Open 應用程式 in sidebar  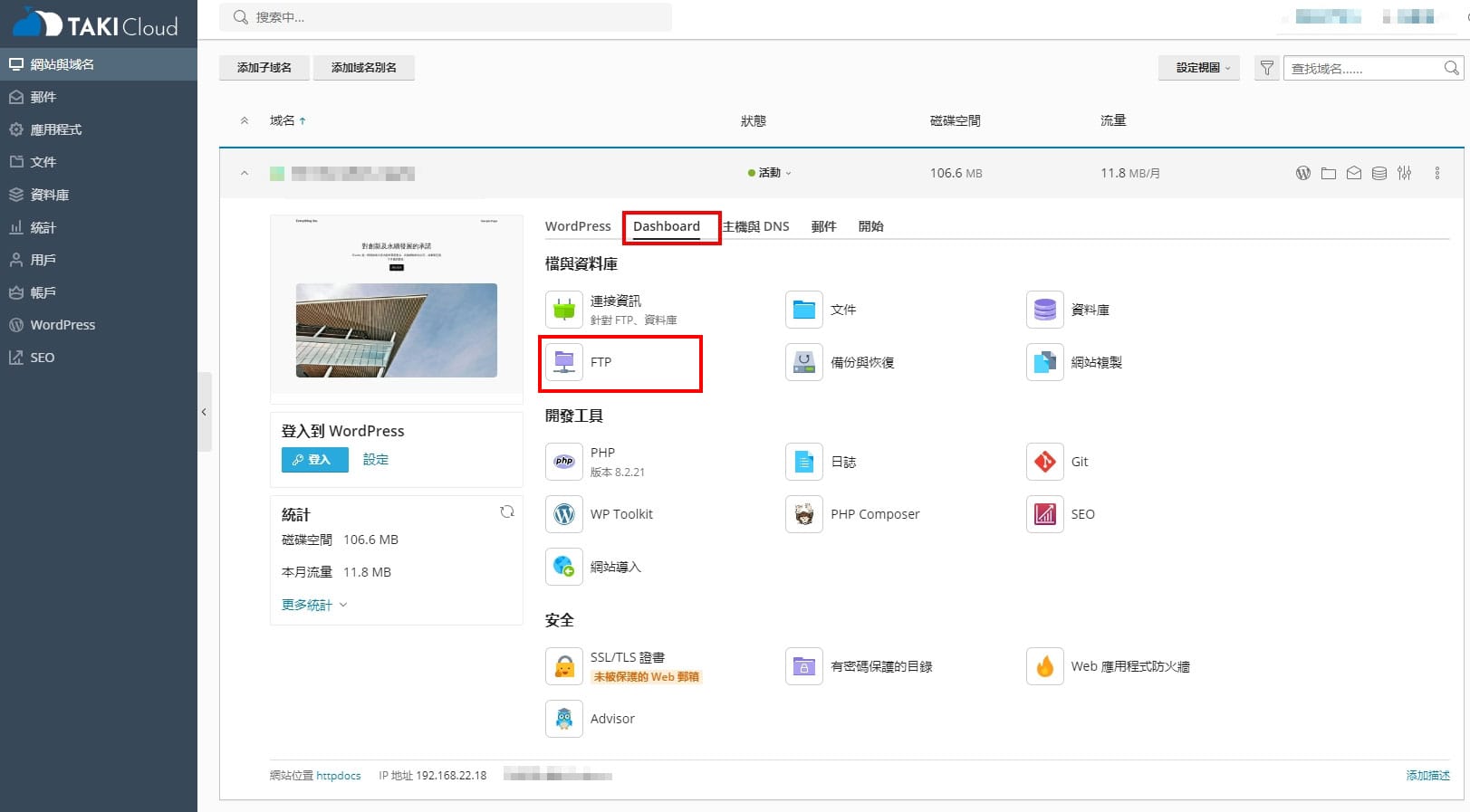point(99,129)
